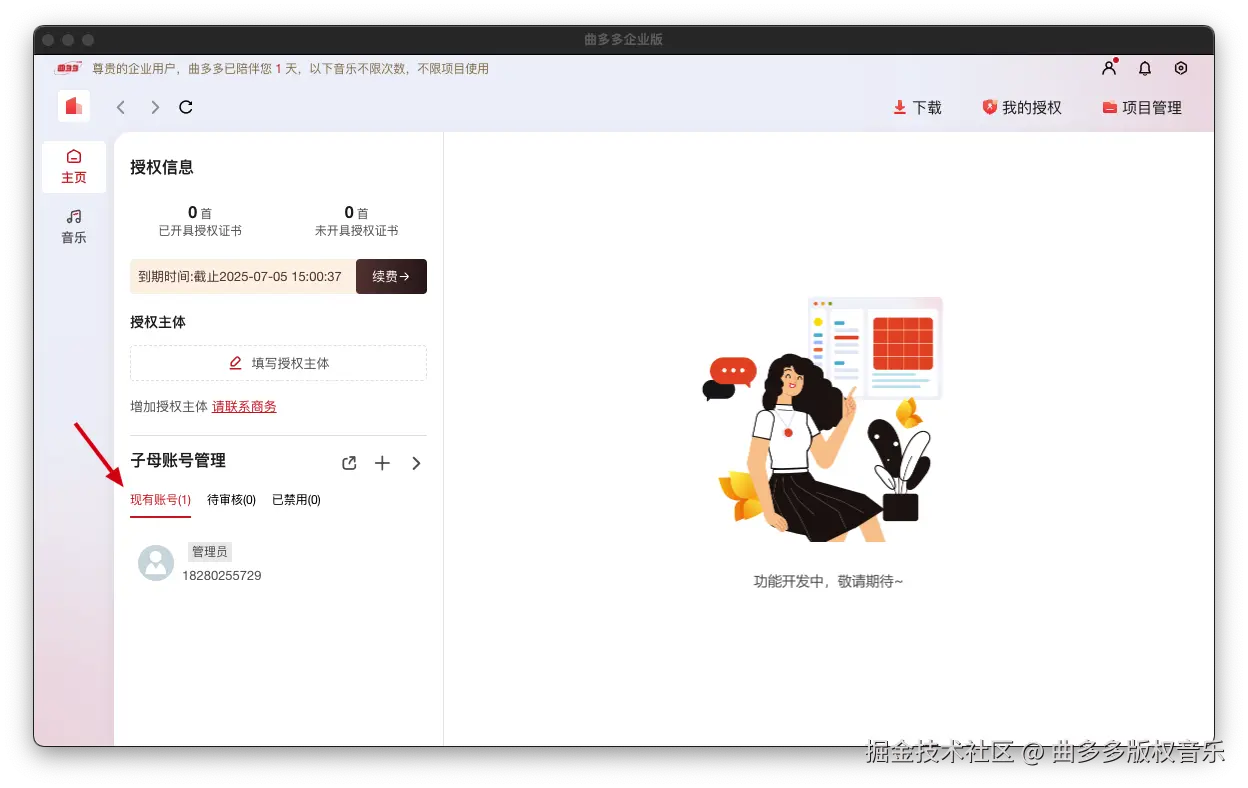
Task: Open the hexagon settings icon
Action: click(1181, 68)
